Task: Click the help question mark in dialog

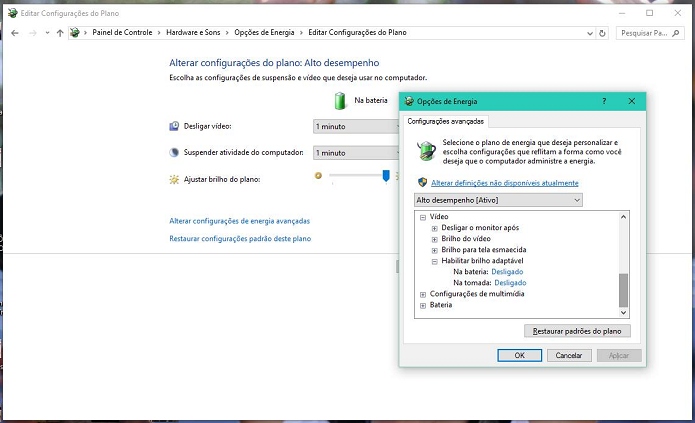Action: click(x=604, y=101)
